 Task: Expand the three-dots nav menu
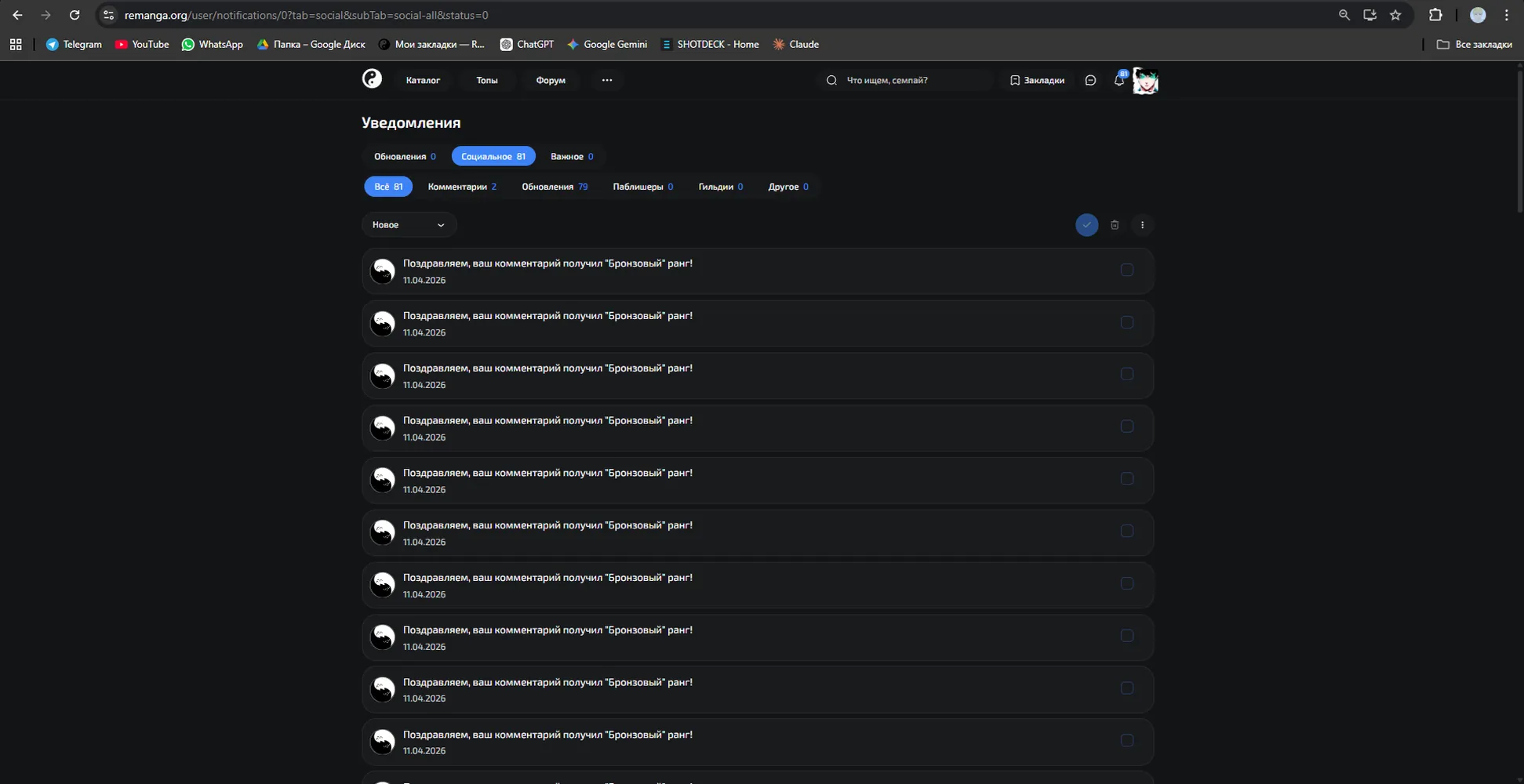(x=607, y=80)
